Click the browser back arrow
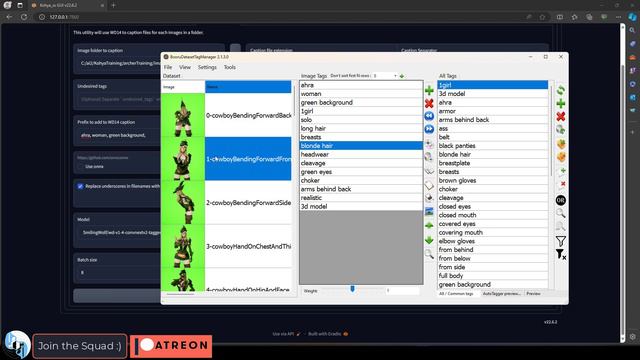This screenshot has width=640, height=360. [9, 17]
